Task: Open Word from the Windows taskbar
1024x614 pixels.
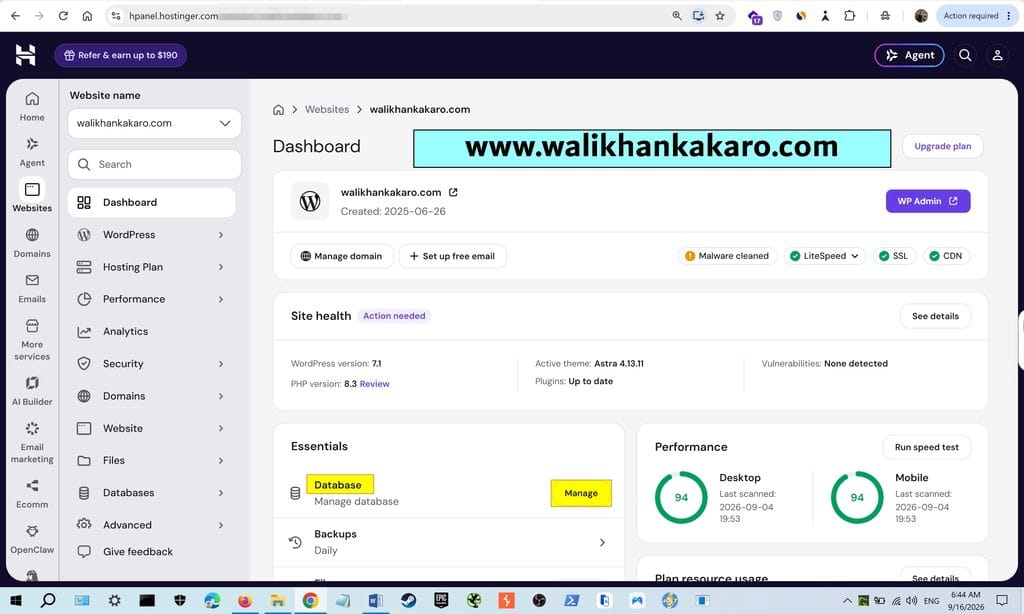Action: point(376,600)
